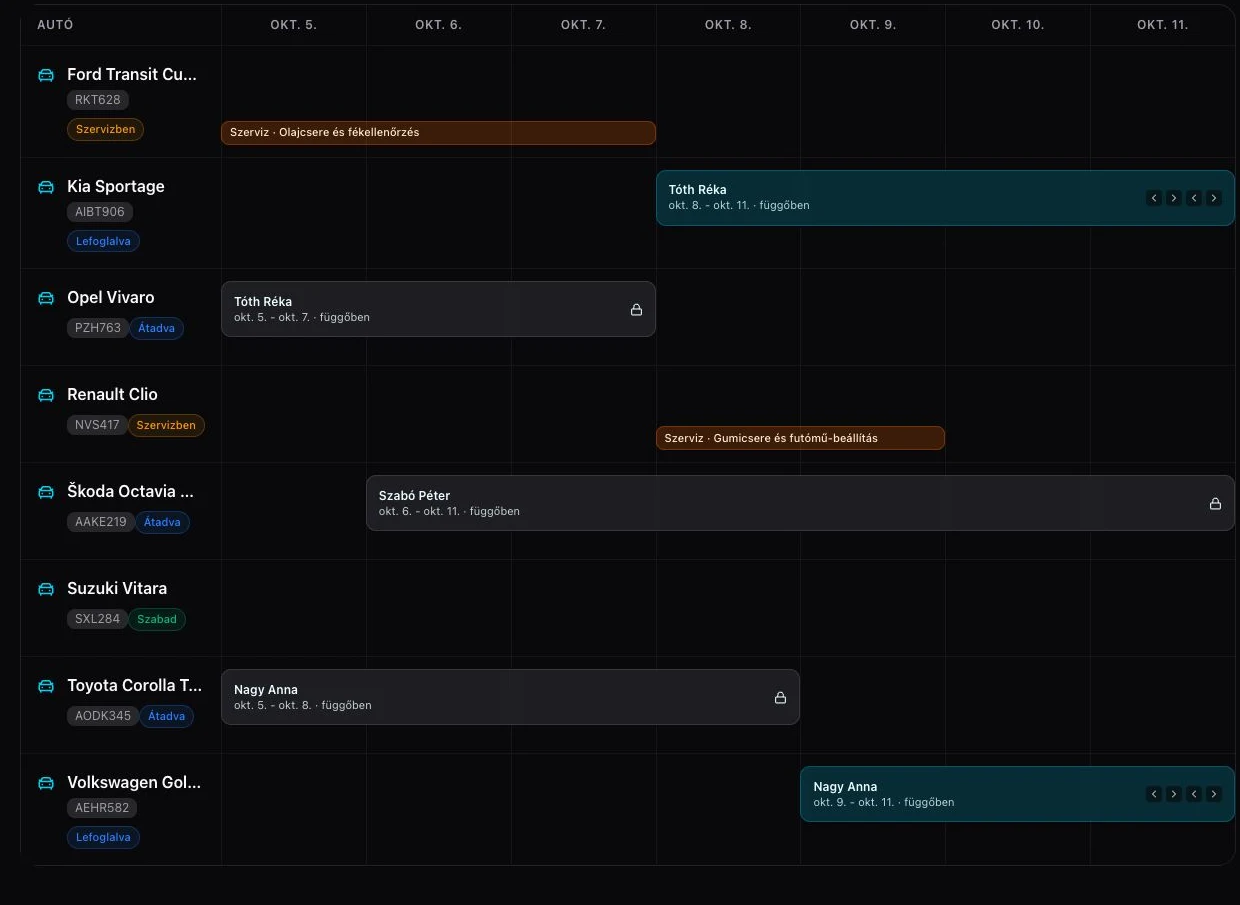Click the lock icon on Opel Vivaro booking

636,309
